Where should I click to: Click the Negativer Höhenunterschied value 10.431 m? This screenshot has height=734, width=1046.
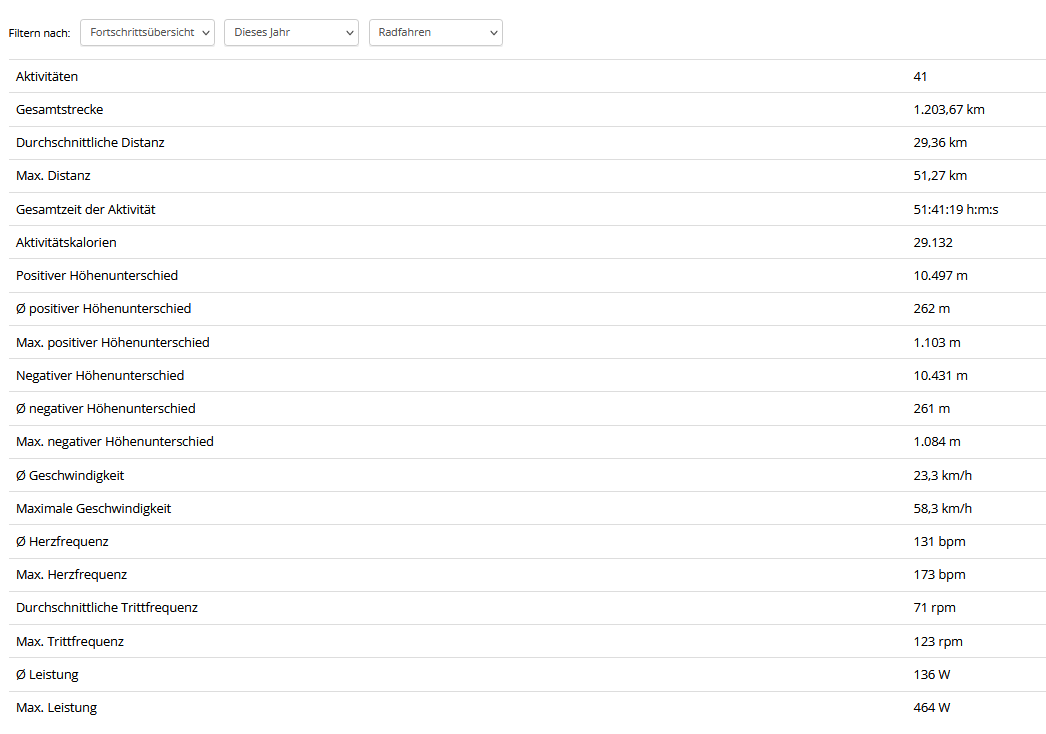(x=940, y=375)
